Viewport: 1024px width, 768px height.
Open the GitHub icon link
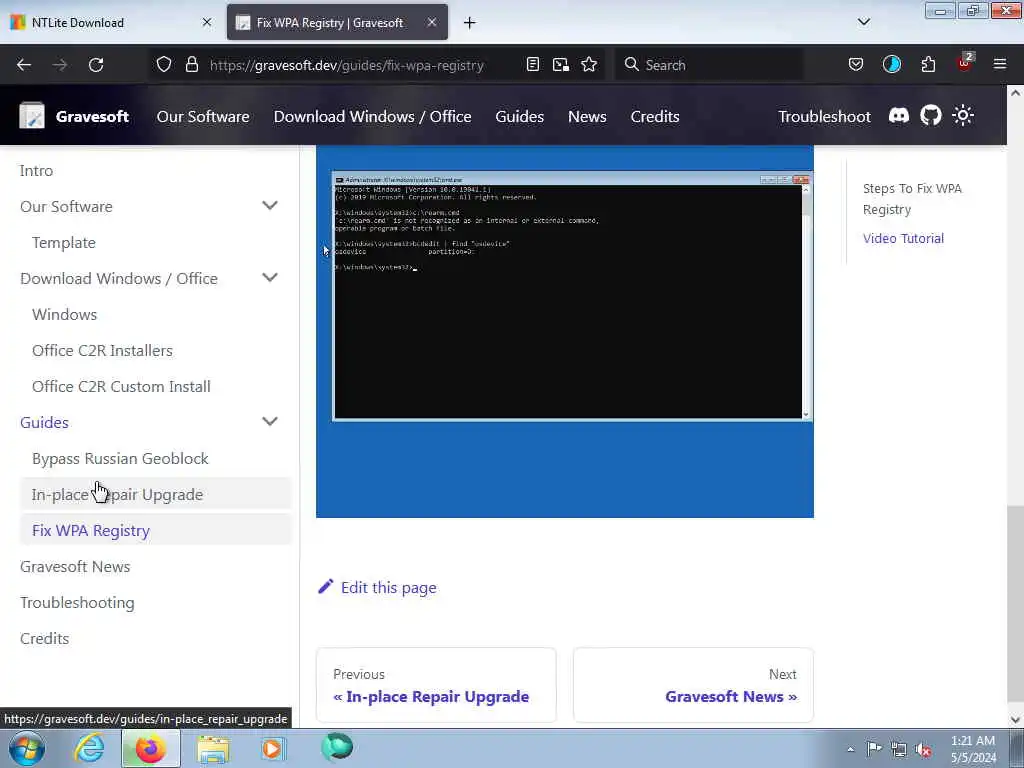931,116
